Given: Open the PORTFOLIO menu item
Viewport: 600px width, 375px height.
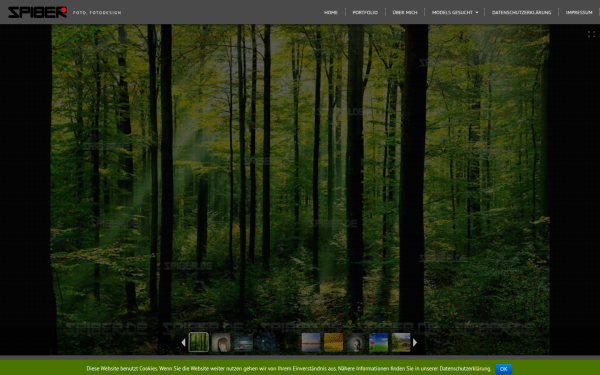Looking at the screenshot, I should (x=365, y=12).
